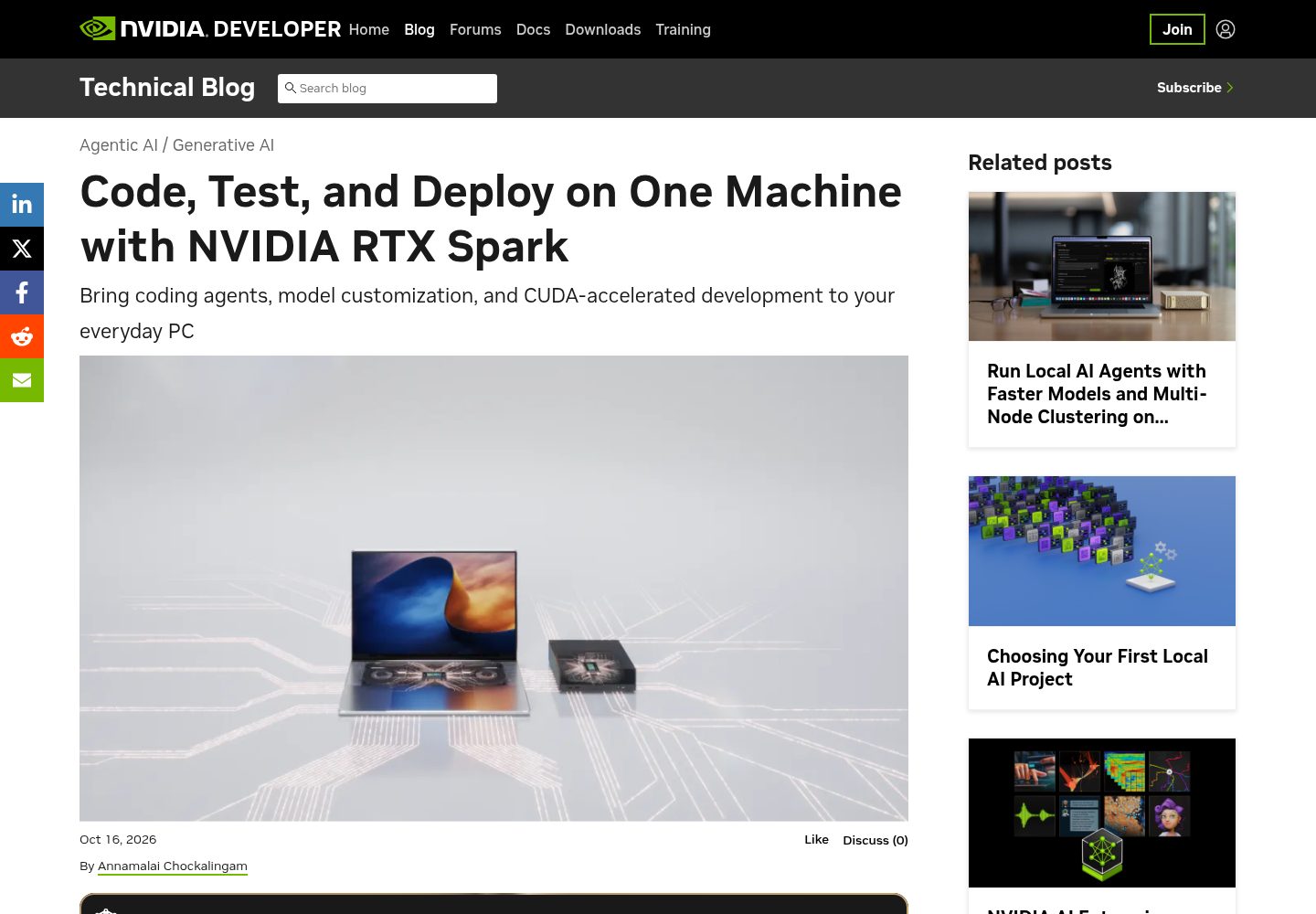Image resolution: width=1316 pixels, height=914 pixels.
Task: Open Discuss (0) comments link
Action: [876, 840]
